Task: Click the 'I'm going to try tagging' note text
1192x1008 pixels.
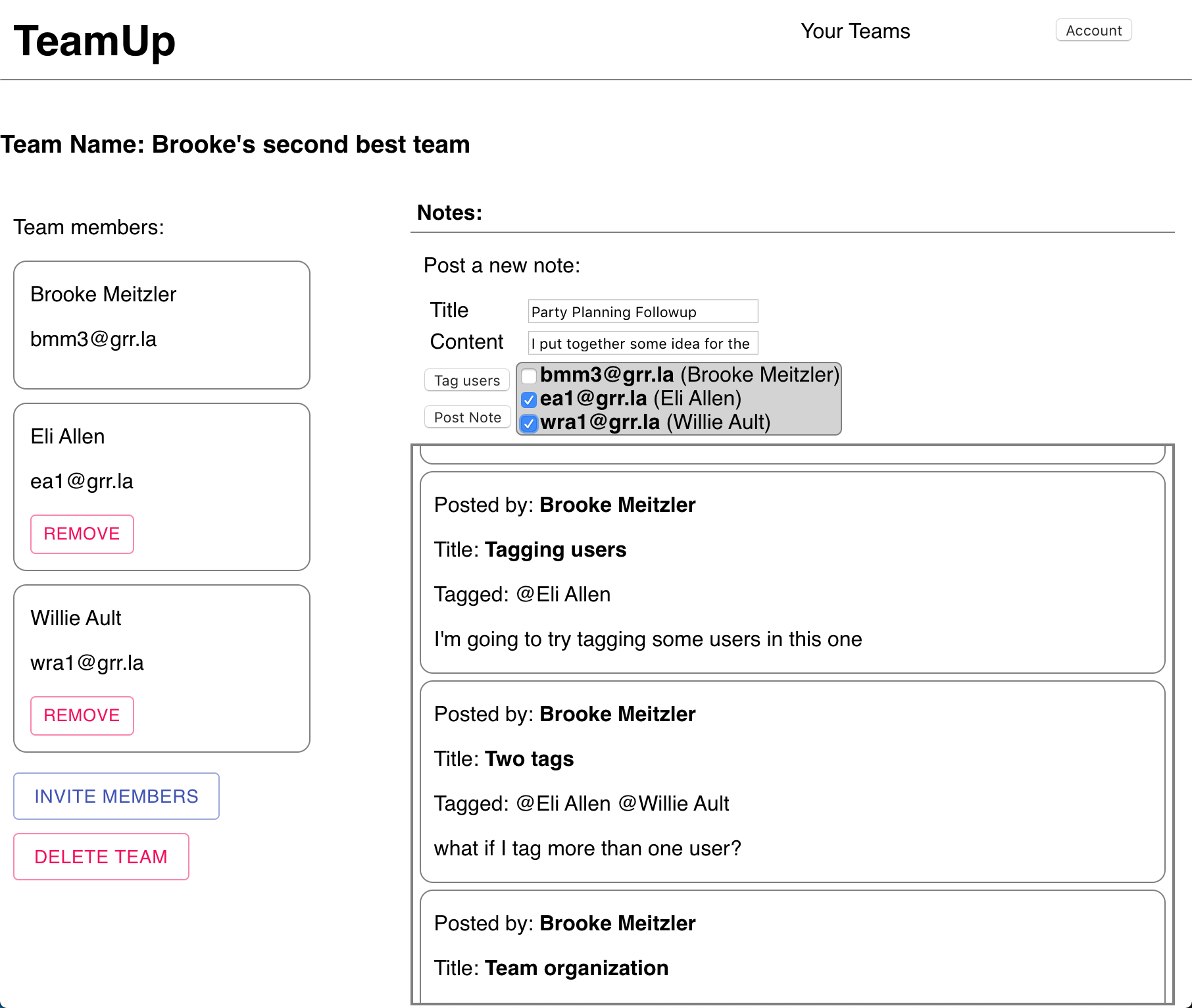Action: [x=648, y=639]
